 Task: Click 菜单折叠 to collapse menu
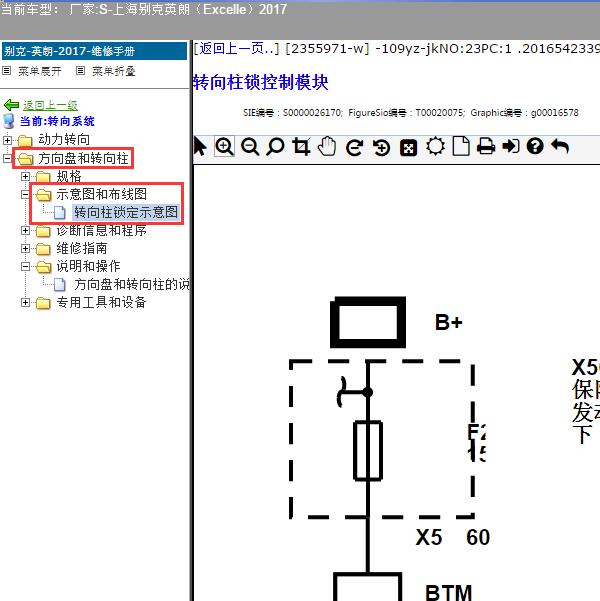(x=114, y=71)
